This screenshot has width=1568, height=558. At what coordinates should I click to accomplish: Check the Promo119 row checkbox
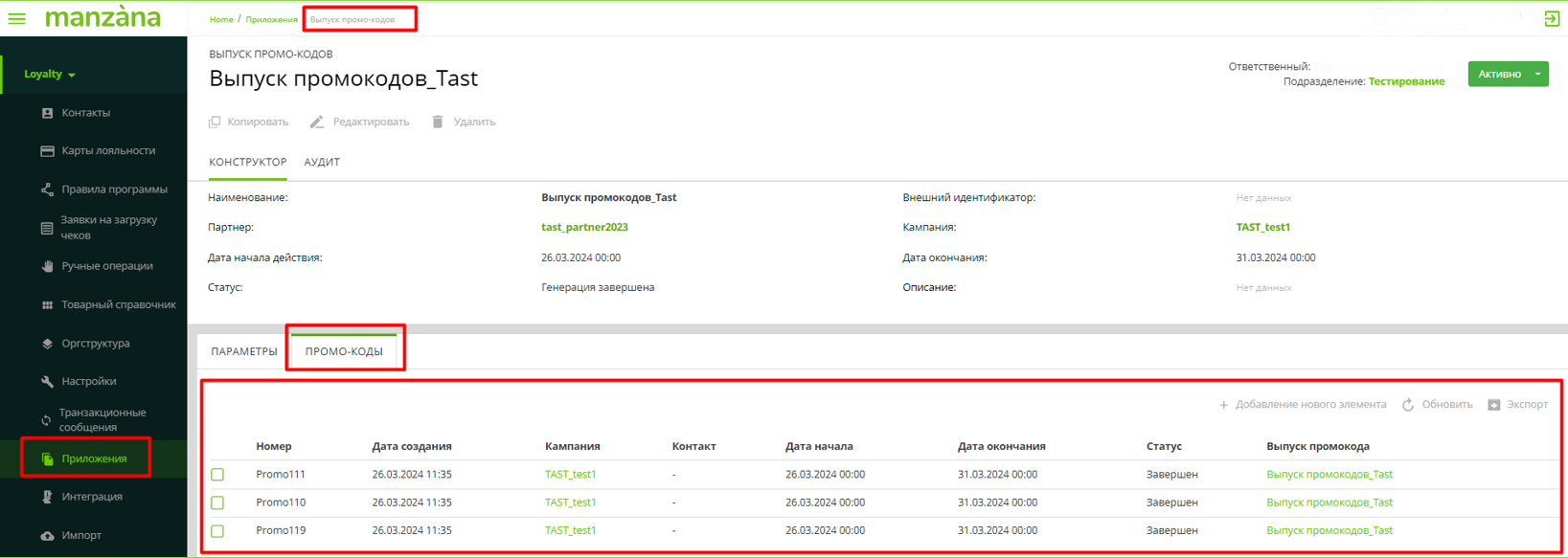tap(217, 531)
